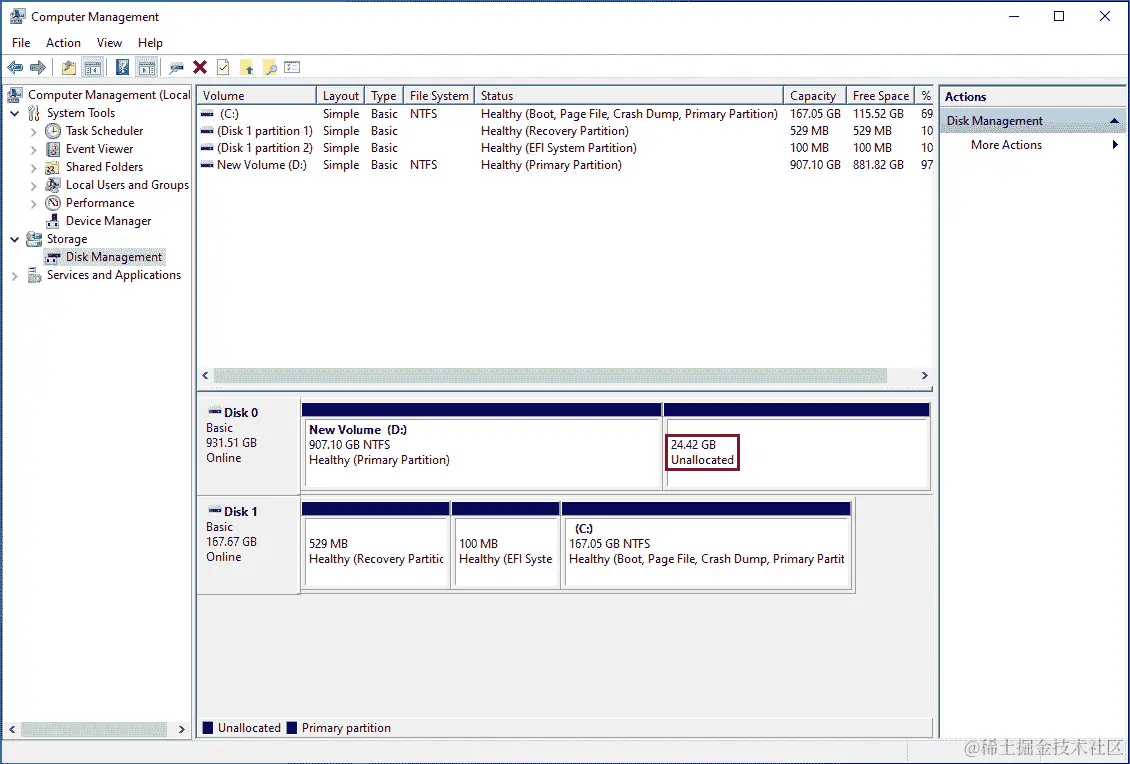The height and width of the screenshot is (764, 1130).
Task: Select New Volume (D:) partition block on Disk 0
Action: click(x=481, y=447)
